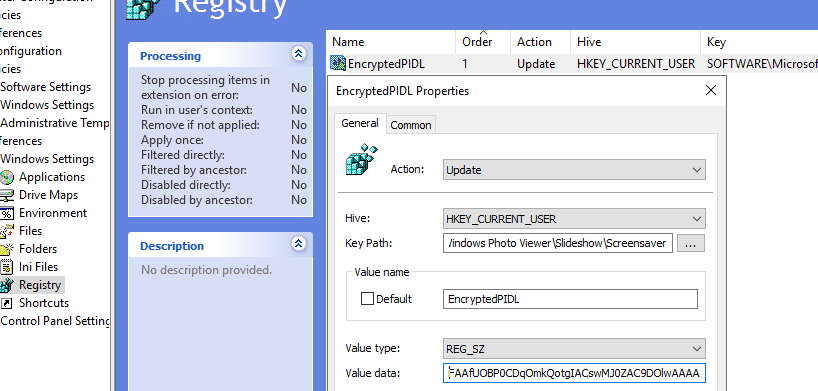Open the Hive dropdown
Screen dimensions: 818x391
click(x=574, y=219)
